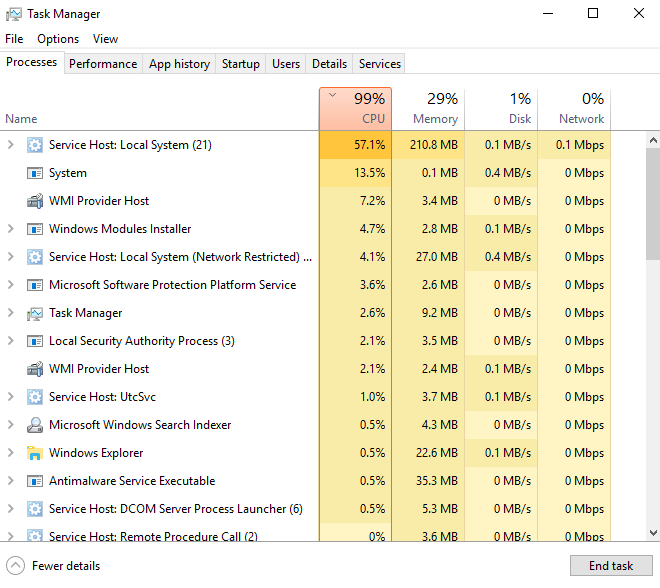Image resolution: width=660 pixels, height=588 pixels.
Task: Sort processes by the Name column header
Action: click(159, 109)
